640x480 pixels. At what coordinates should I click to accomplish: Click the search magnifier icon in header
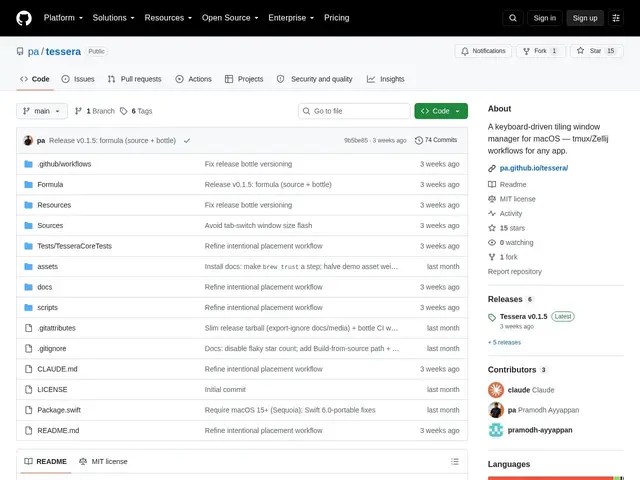point(513,18)
